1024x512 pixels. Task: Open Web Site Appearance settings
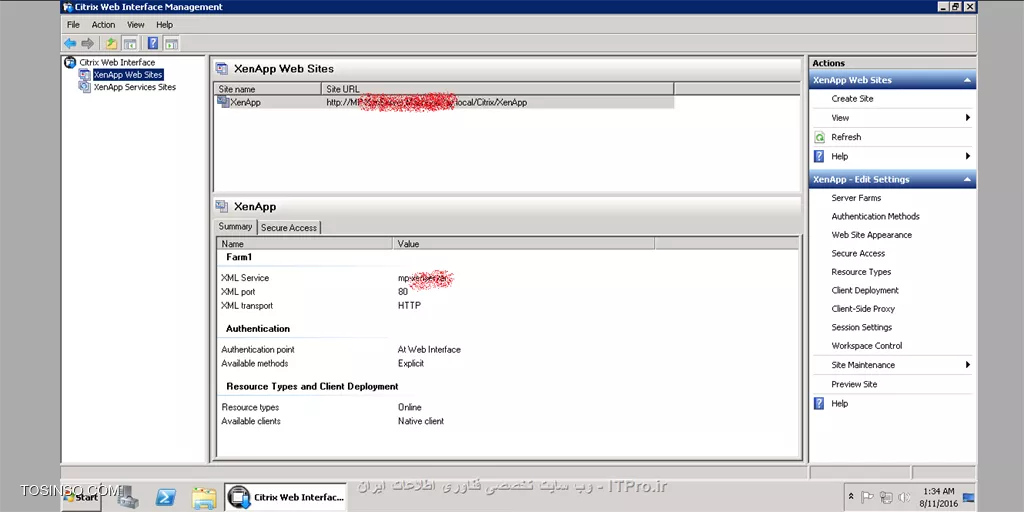pos(871,235)
